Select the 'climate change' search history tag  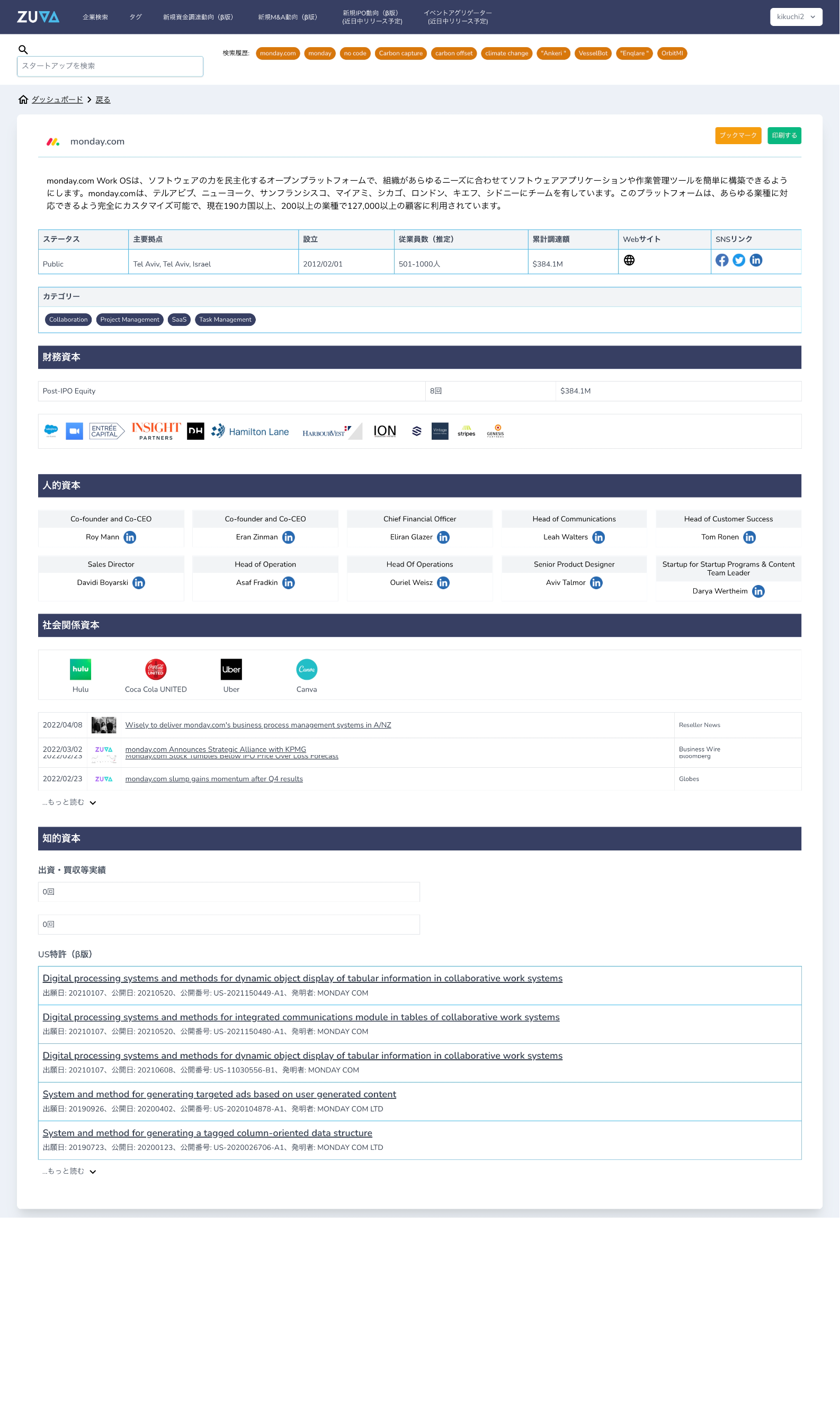pos(507,53)
